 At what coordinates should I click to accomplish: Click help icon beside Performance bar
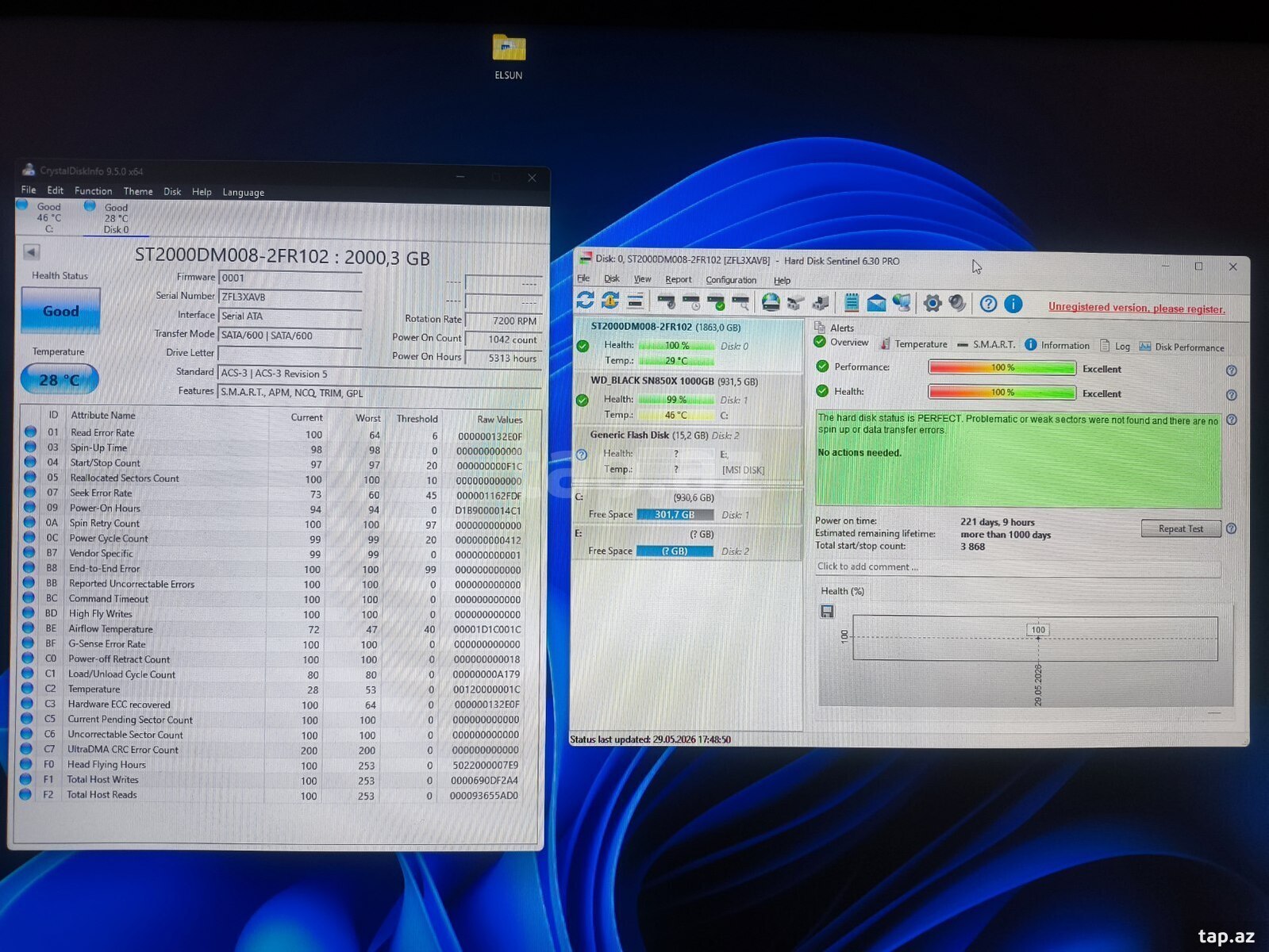[x=1231, y=370]
